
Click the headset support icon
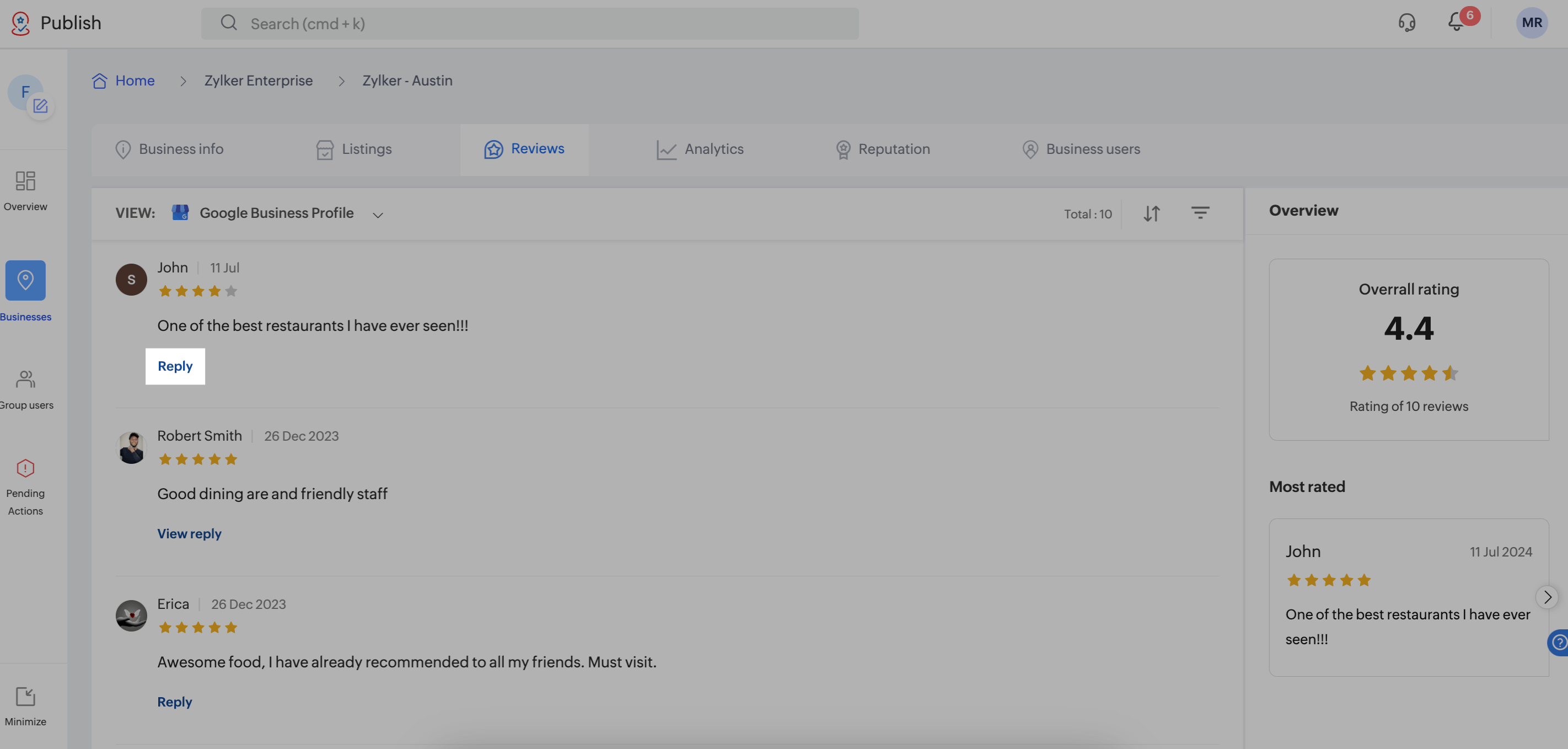coord(1406,23)
